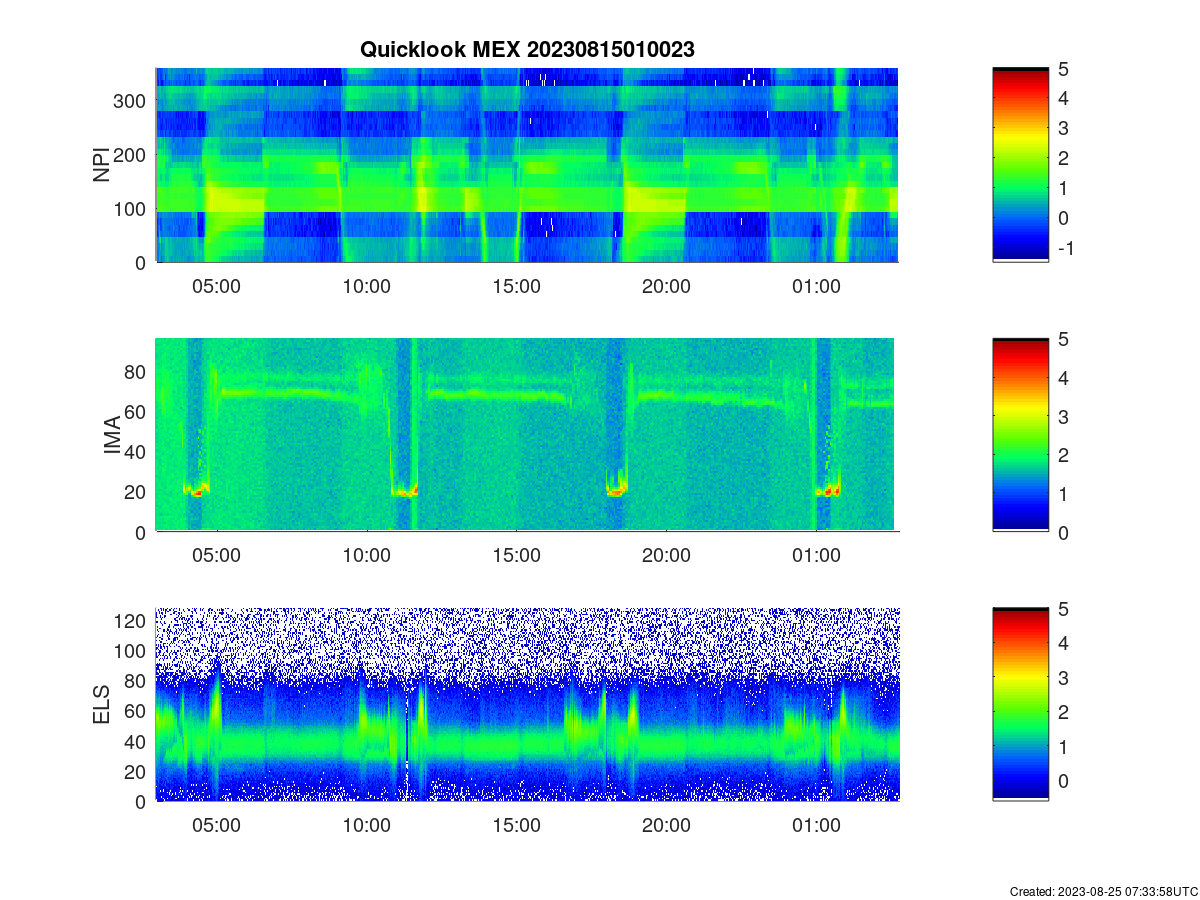Click the "05:00" time label under NPI plot
Viewport: 1200px width, 900px height.
click(216, 286)
